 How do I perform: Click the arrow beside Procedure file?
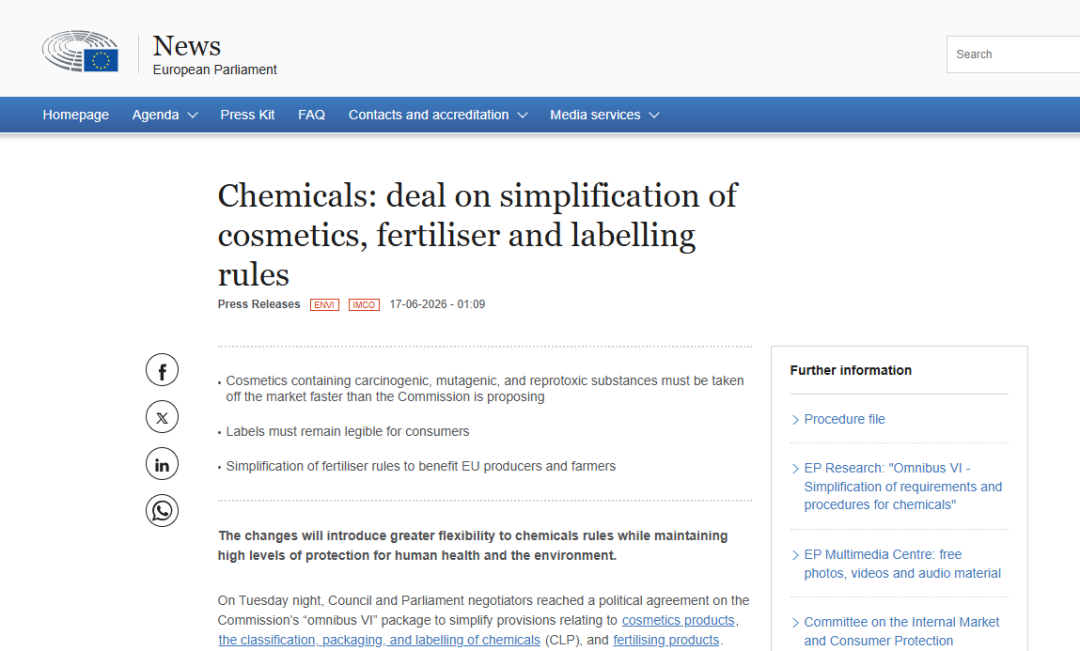pyautogui.click(x=796, y=420)
